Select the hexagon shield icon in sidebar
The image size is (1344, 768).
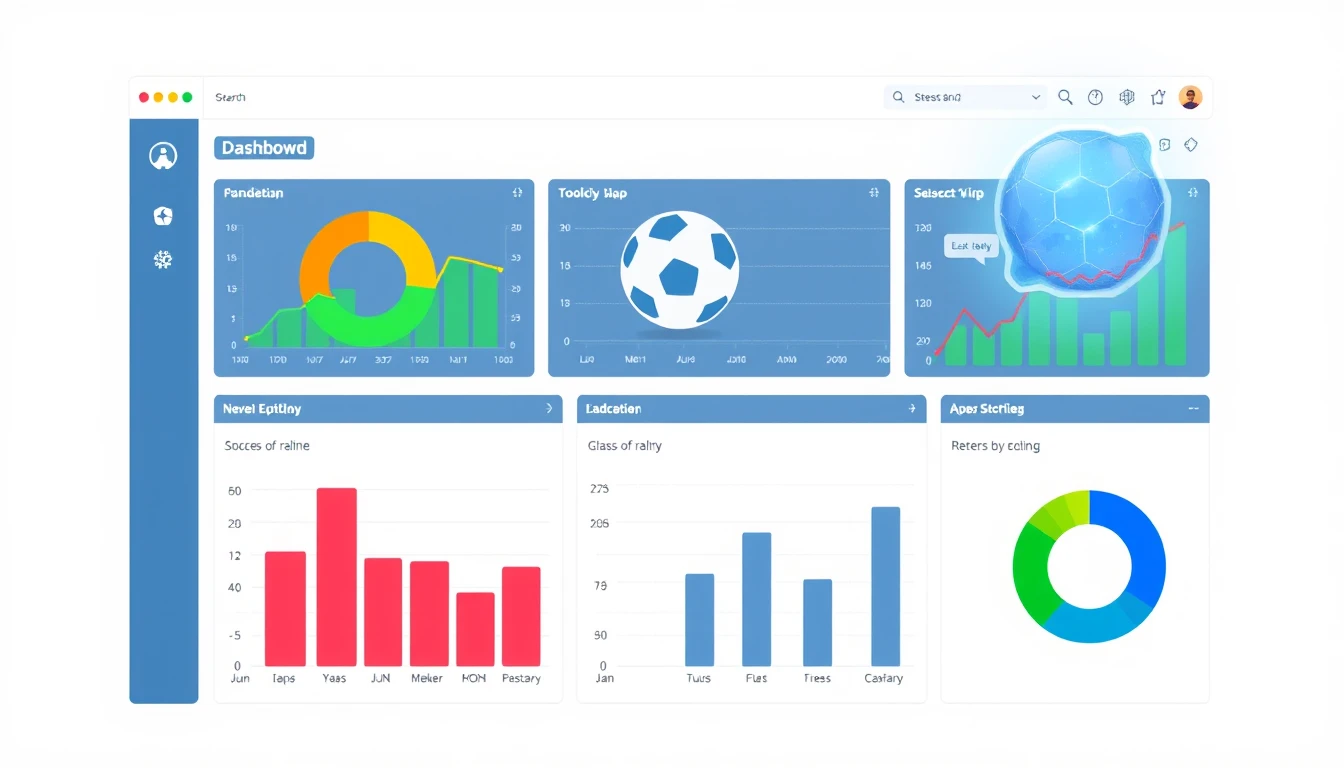point(163,215)
